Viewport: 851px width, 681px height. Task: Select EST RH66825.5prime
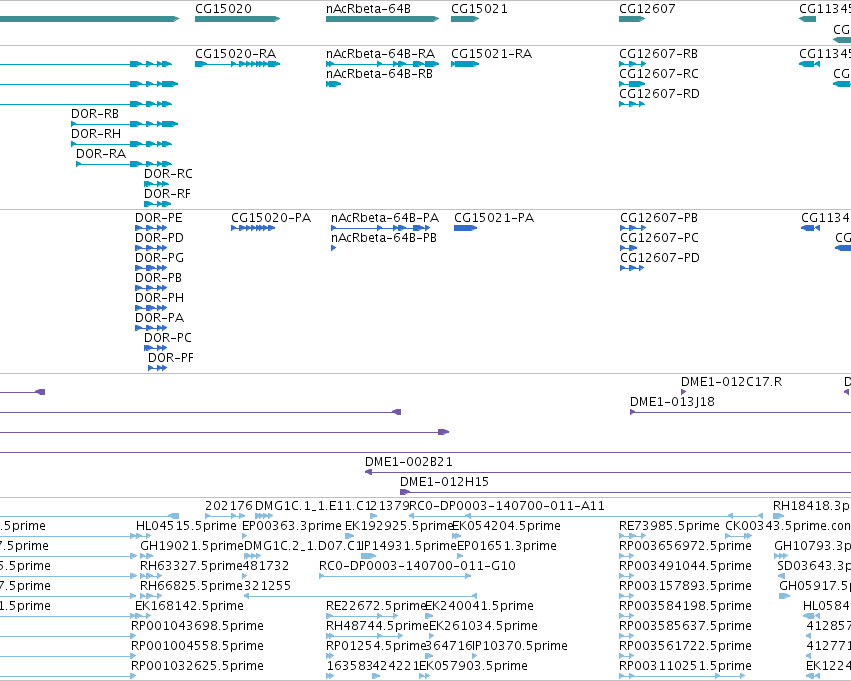point(191,587)
